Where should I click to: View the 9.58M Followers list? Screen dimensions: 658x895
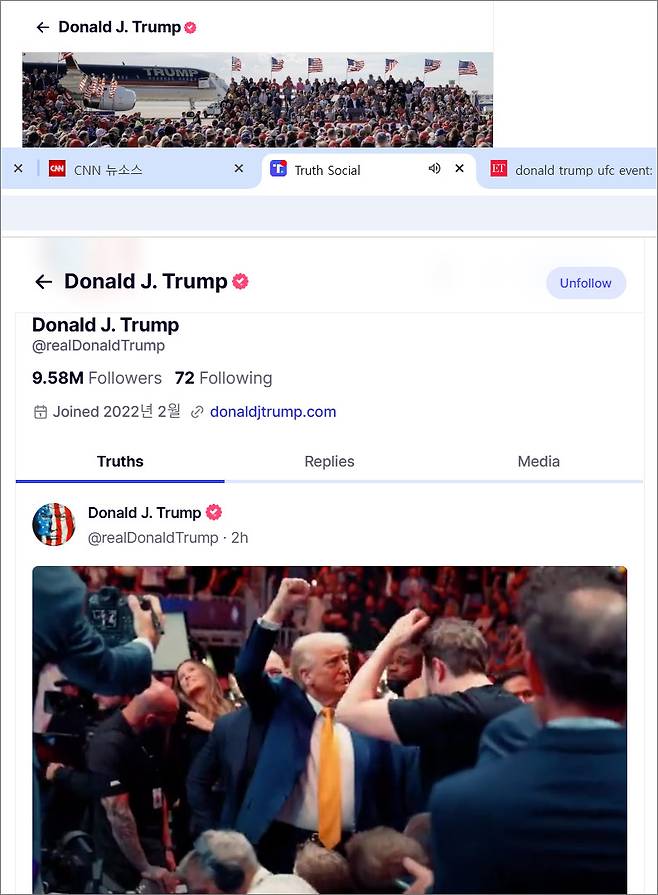97,378
